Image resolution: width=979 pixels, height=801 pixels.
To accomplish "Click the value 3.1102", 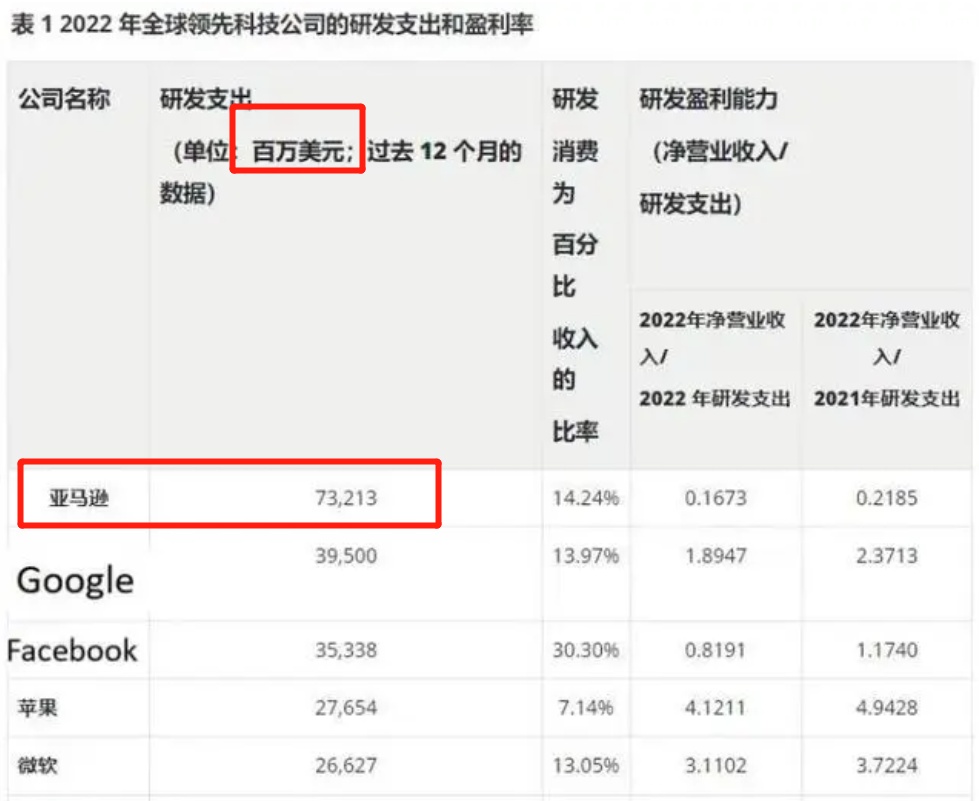I will pos(716,765).
